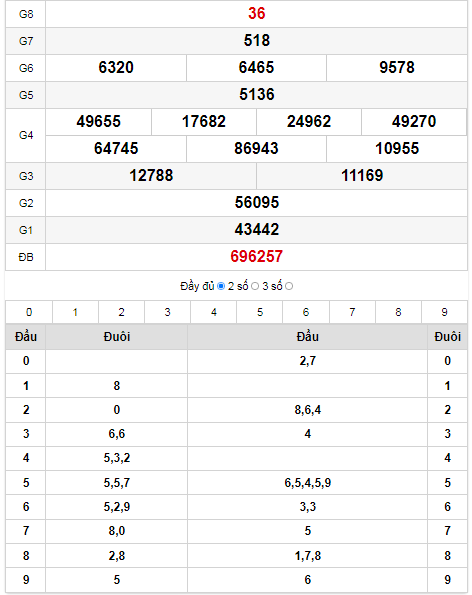Choose digit 6 in the number filter row

point(306,312)
